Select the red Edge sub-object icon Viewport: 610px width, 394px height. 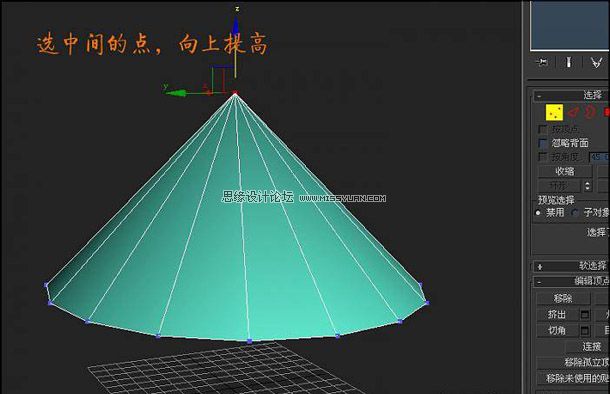pyautogui.click(x=573, y=112)
